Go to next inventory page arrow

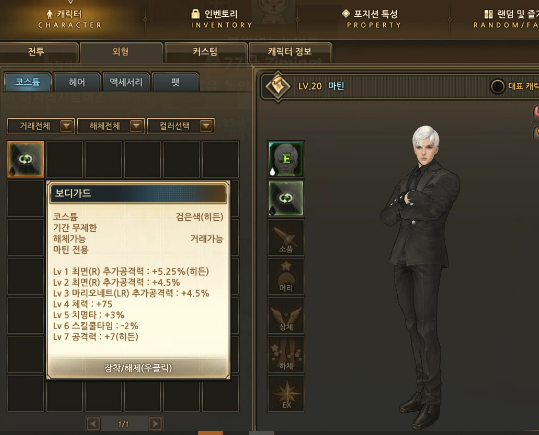[155, 424]
